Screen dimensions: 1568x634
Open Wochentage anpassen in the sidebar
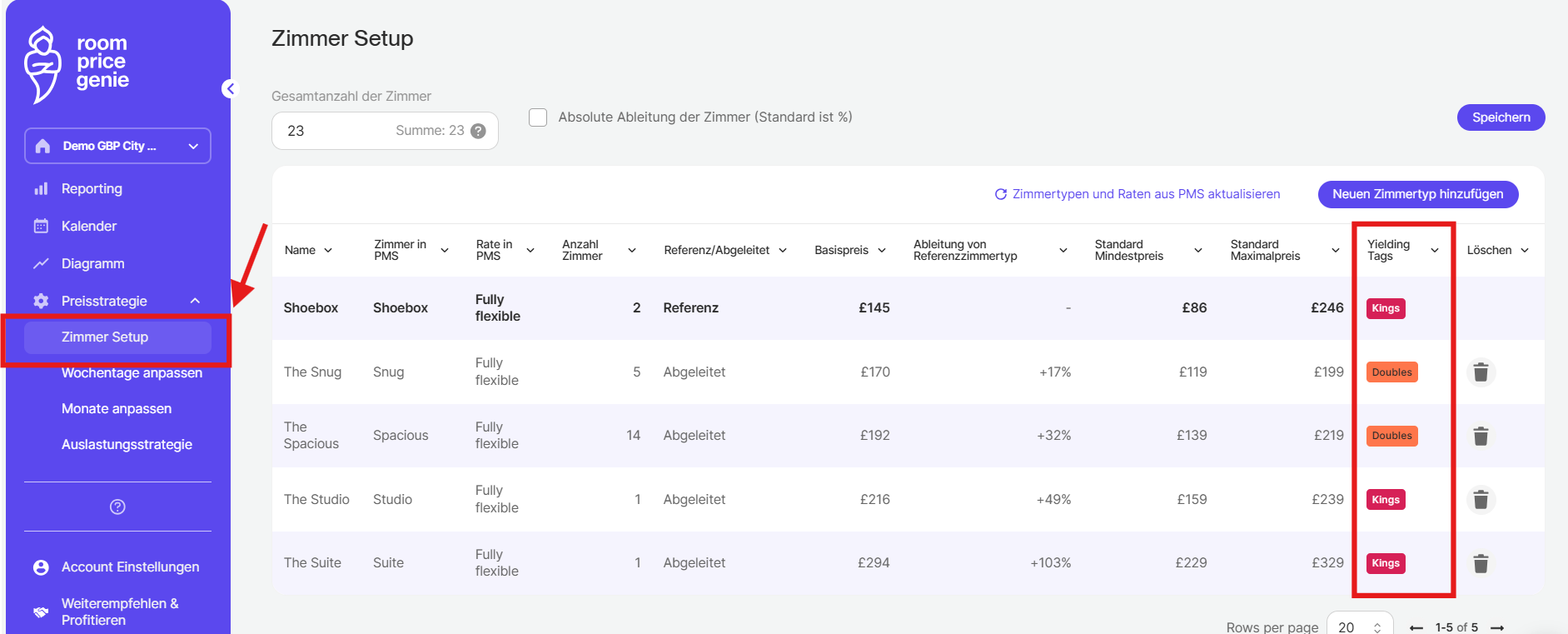point(132,372)
